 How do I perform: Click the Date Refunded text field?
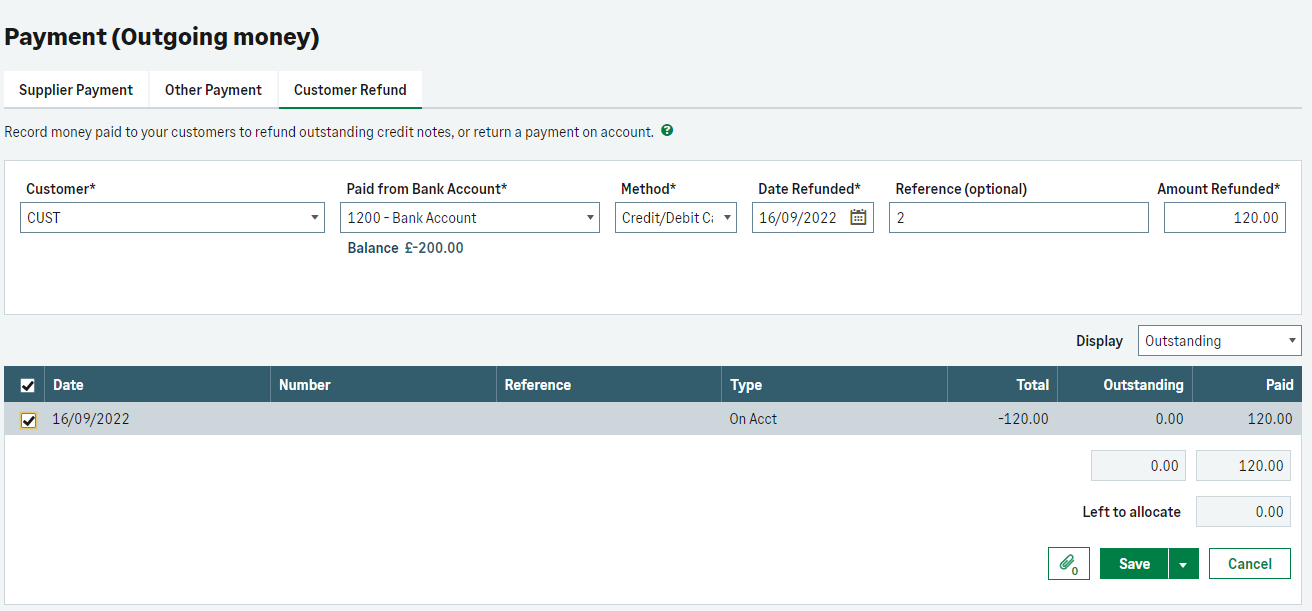(x=798, y=218)
